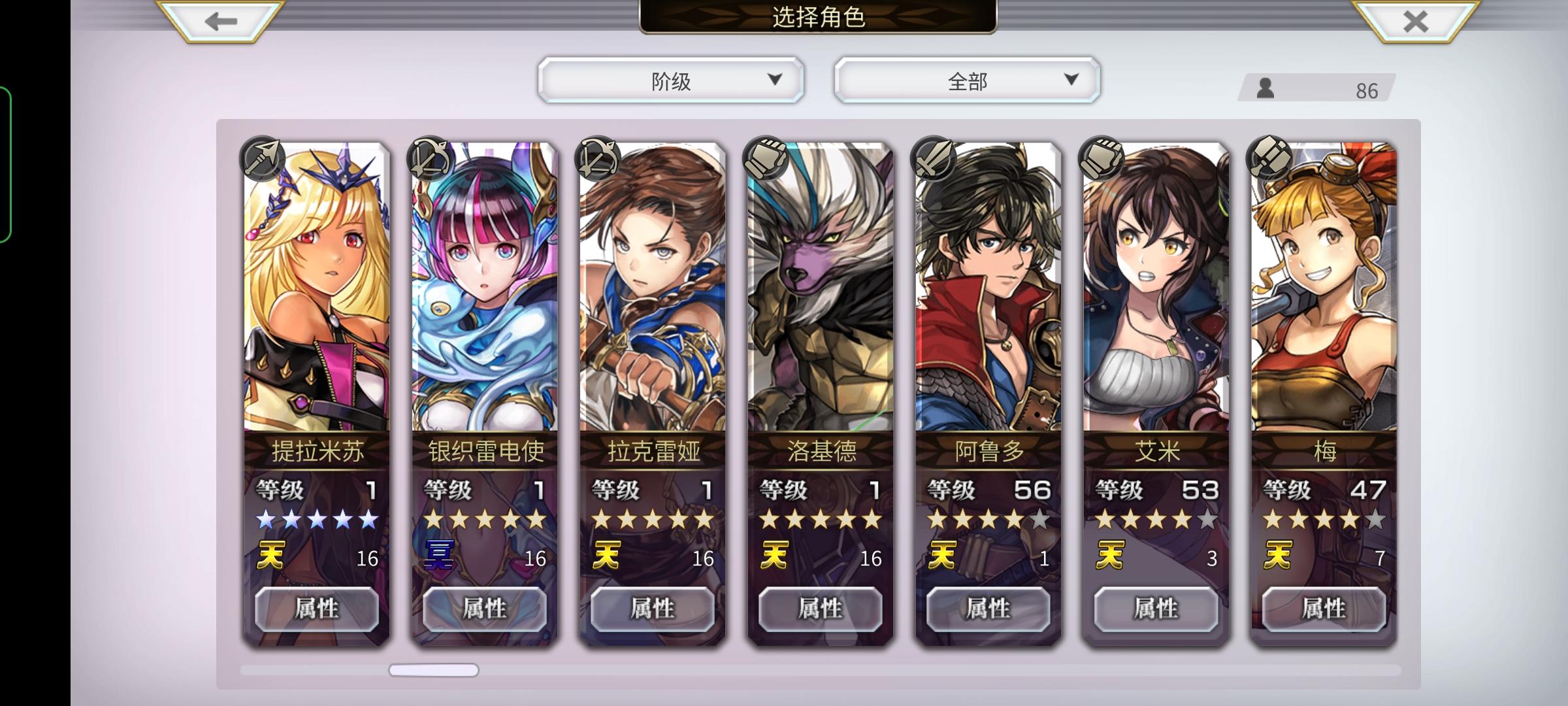Tap the back arrow icon

(x=220, y=22)
